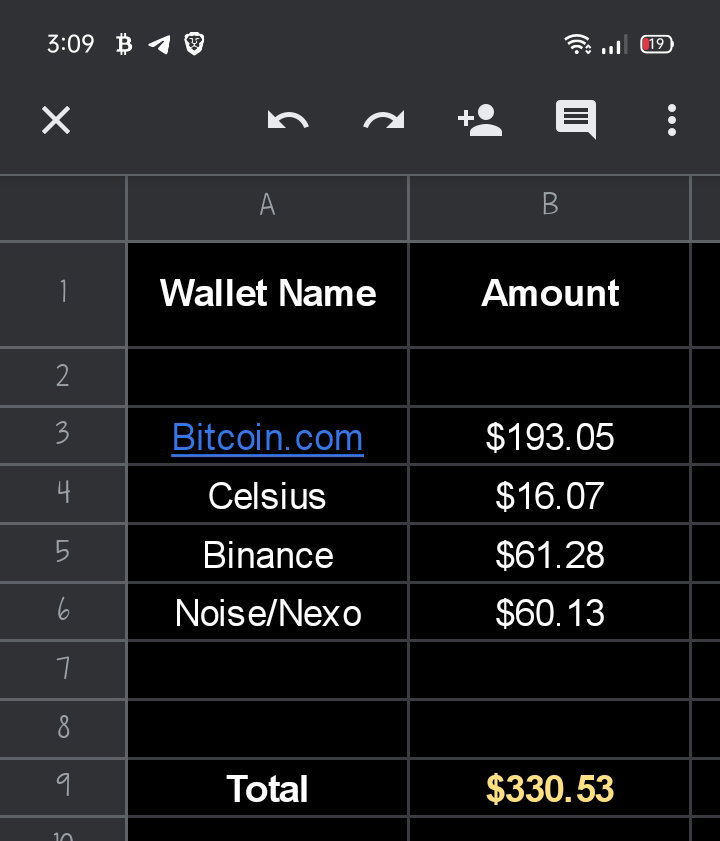Tap the X to exit editing
This screenshot has height=841, width=720.
pyautogui.click(x=56, y=120)
